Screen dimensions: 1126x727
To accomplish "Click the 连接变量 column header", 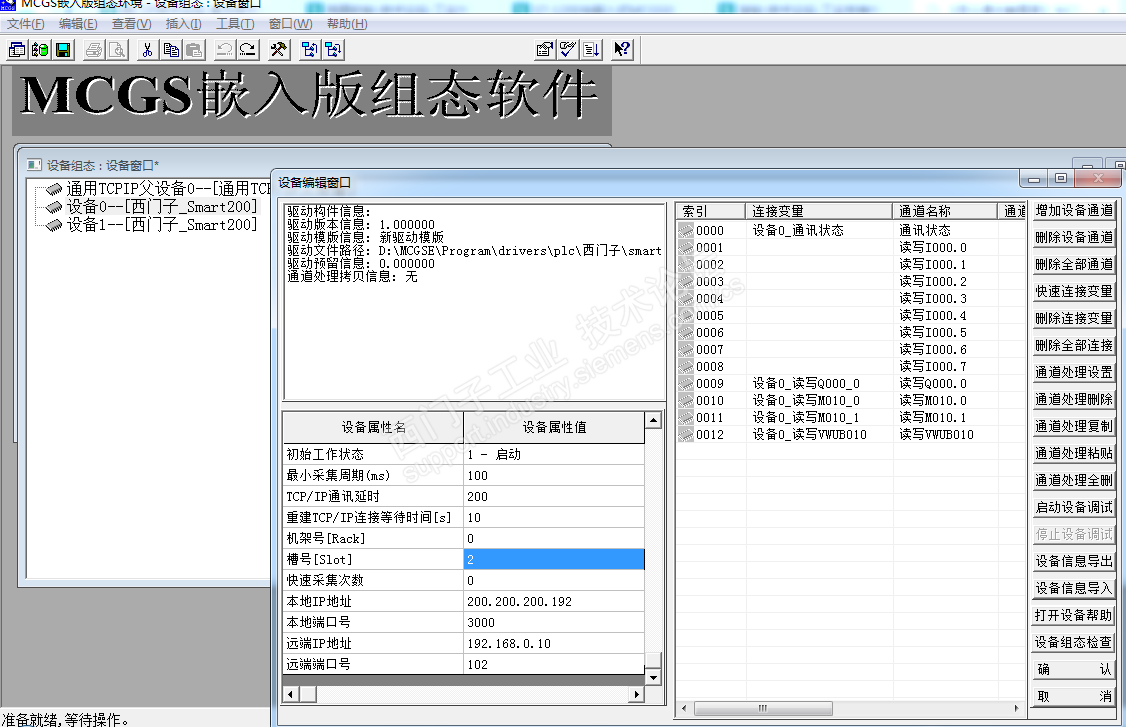I will click(819, 211).
